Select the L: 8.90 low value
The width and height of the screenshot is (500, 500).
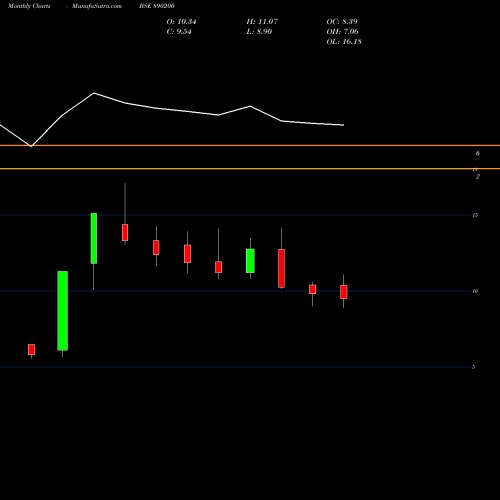259,32
